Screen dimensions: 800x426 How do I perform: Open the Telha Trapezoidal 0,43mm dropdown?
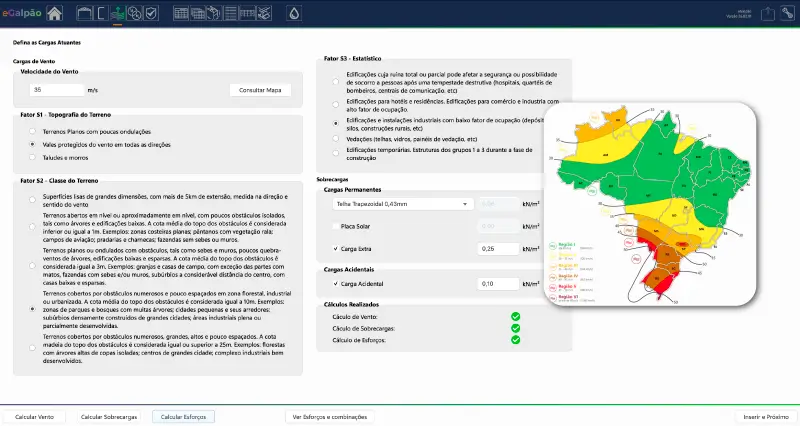tap(403, 204)
